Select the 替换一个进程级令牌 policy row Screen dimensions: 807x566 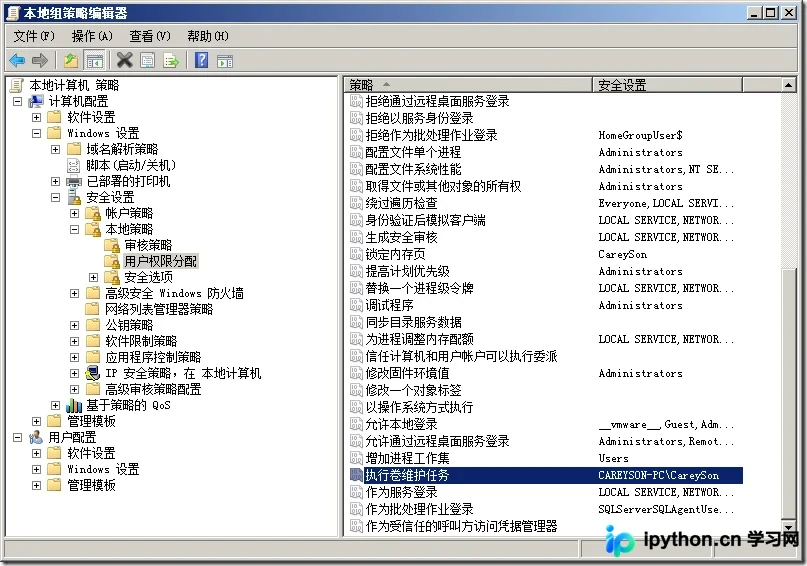(544, 288)
